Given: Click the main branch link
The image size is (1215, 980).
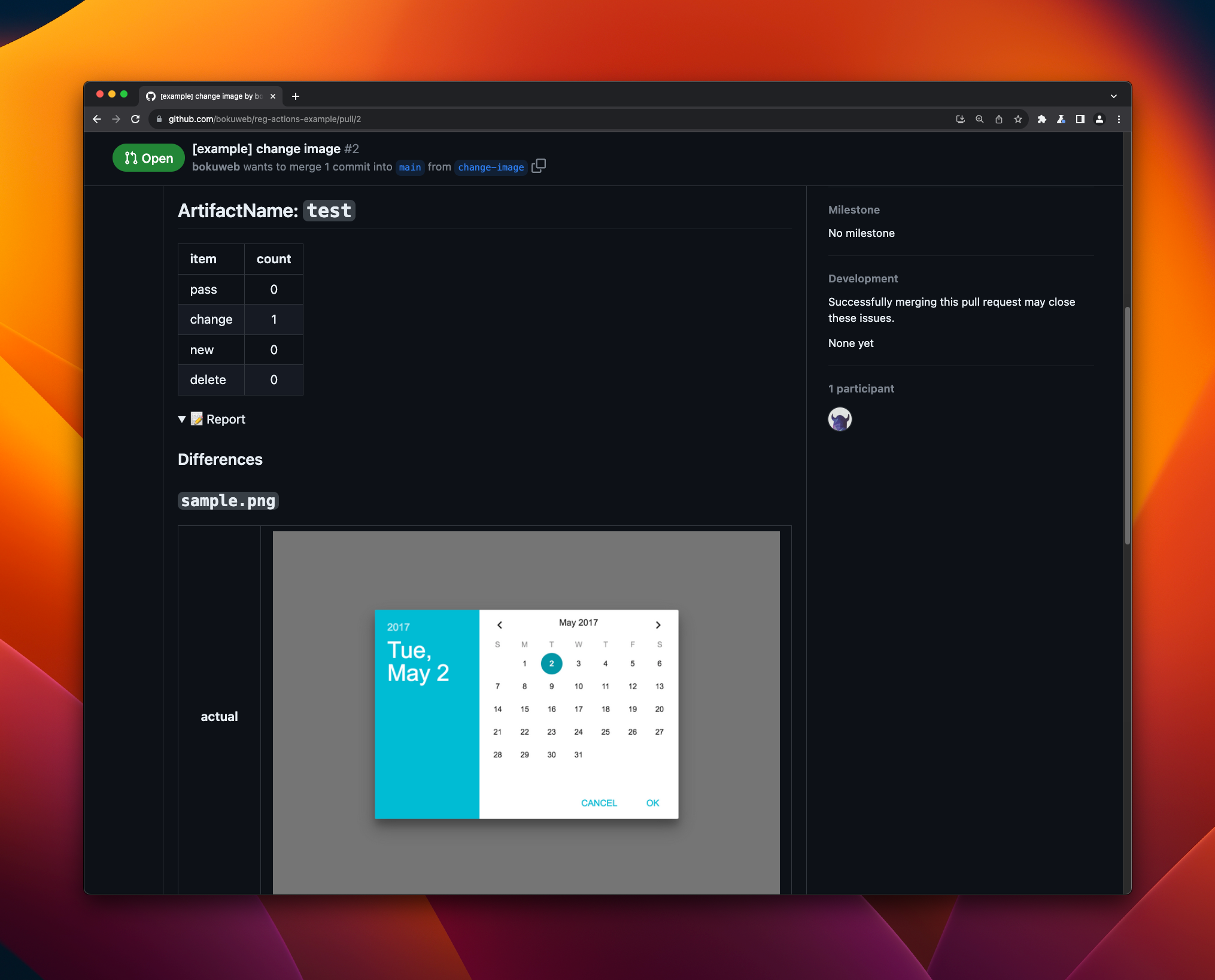Looking at the screenshot, I should coord(410,168).
